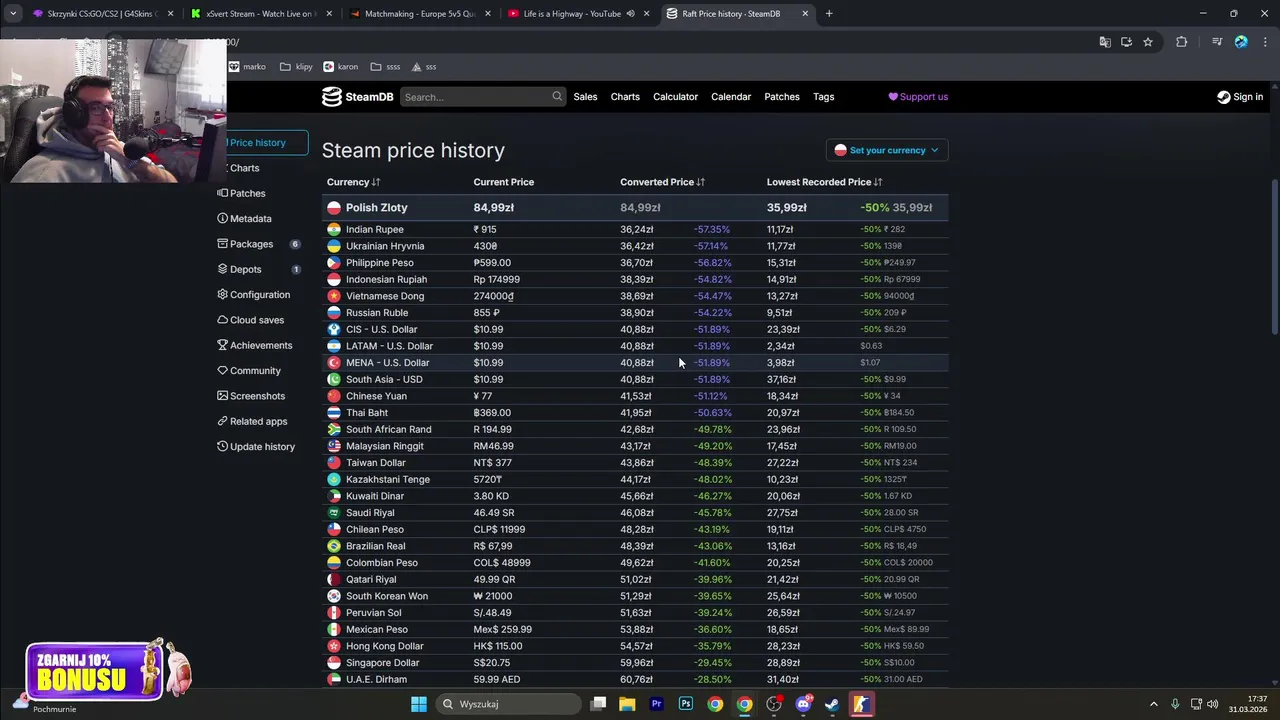Click the page vertical scrollbar
The width and height of the screenshot is (1280, 720).
1274,258
